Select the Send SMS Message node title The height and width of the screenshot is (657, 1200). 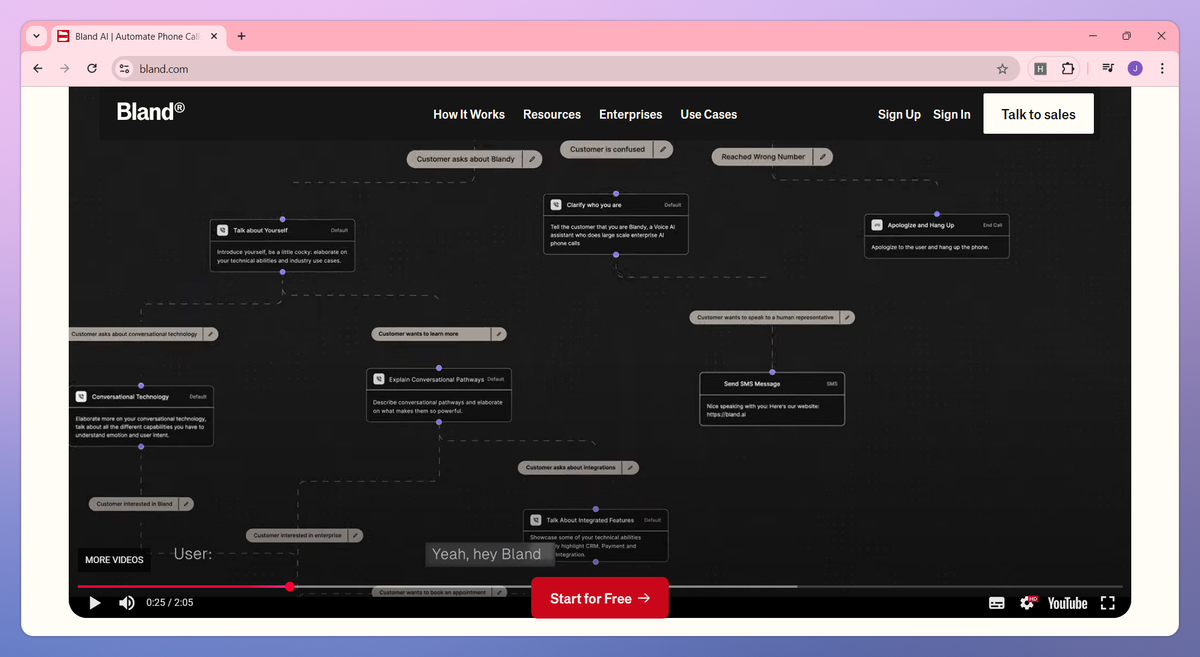point(752,384)
